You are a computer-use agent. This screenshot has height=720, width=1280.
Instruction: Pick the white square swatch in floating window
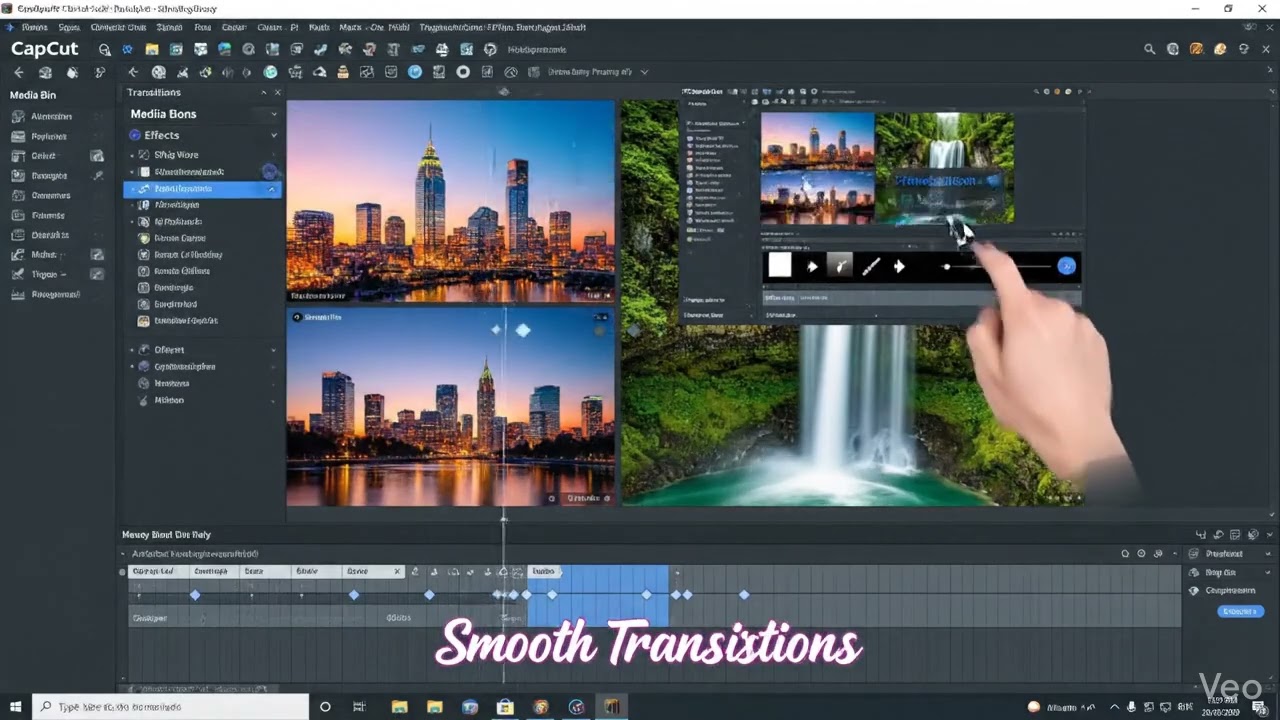coord(780,265)
